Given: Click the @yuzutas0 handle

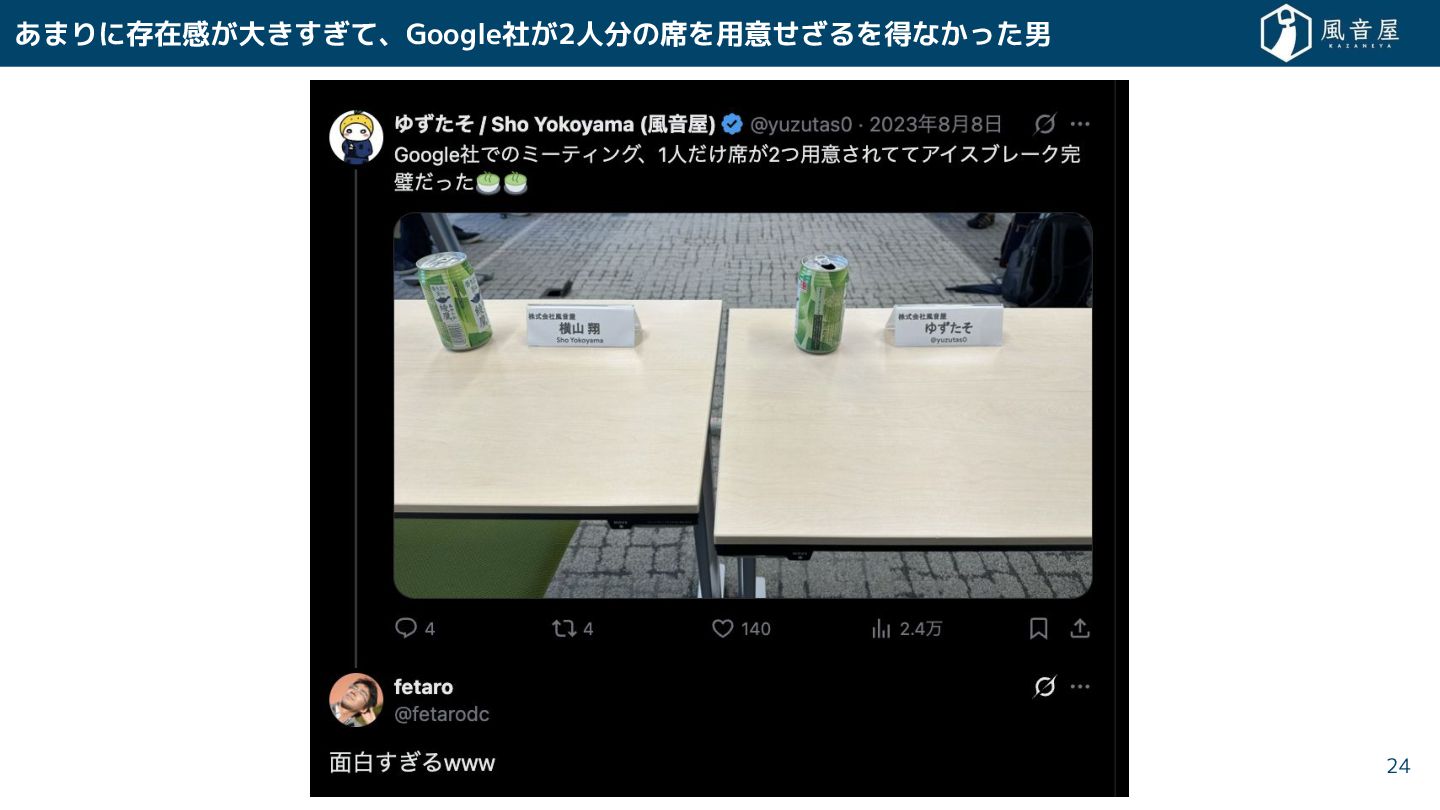Looking at the screenshot, I should (800, 124).
